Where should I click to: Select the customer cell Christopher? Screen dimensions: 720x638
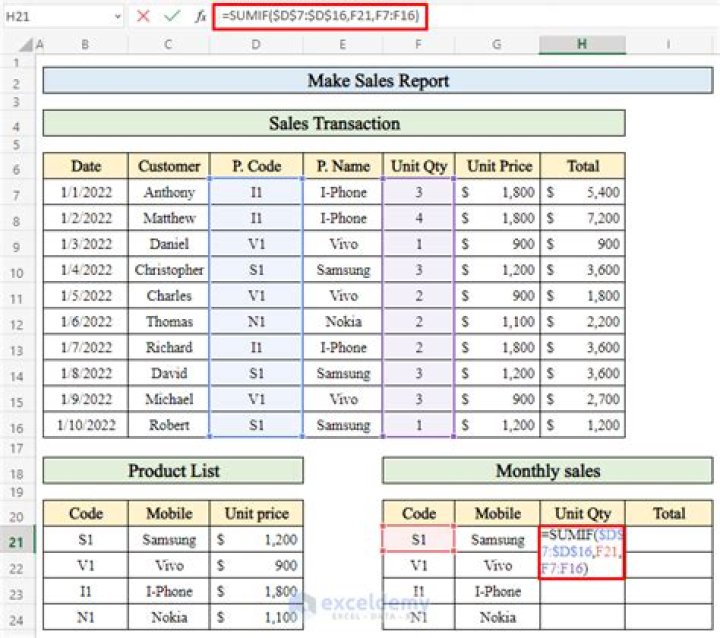[169, 270]
